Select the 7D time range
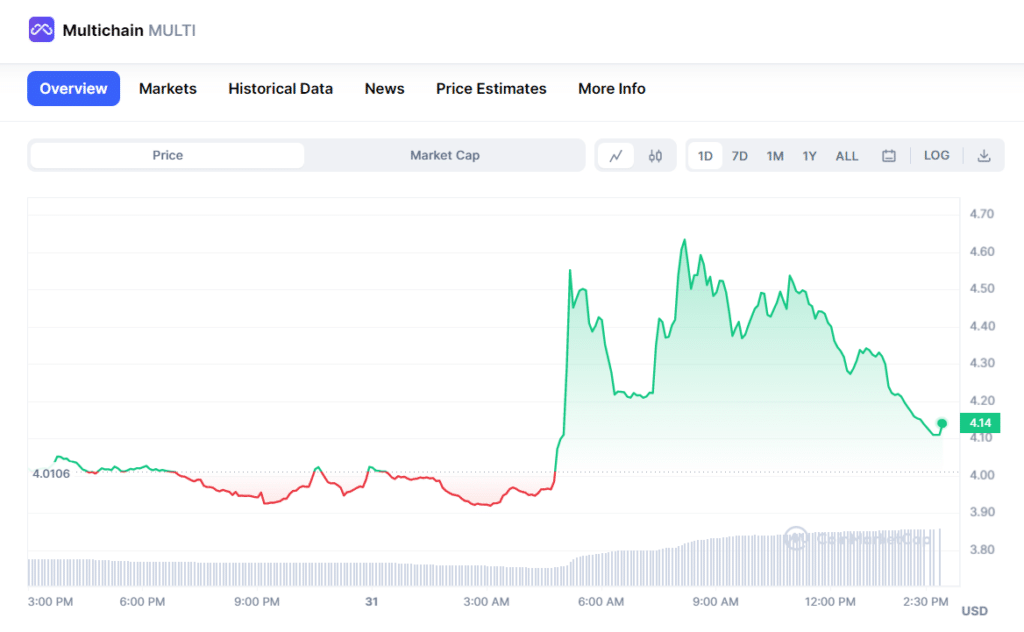 [740, 156]
